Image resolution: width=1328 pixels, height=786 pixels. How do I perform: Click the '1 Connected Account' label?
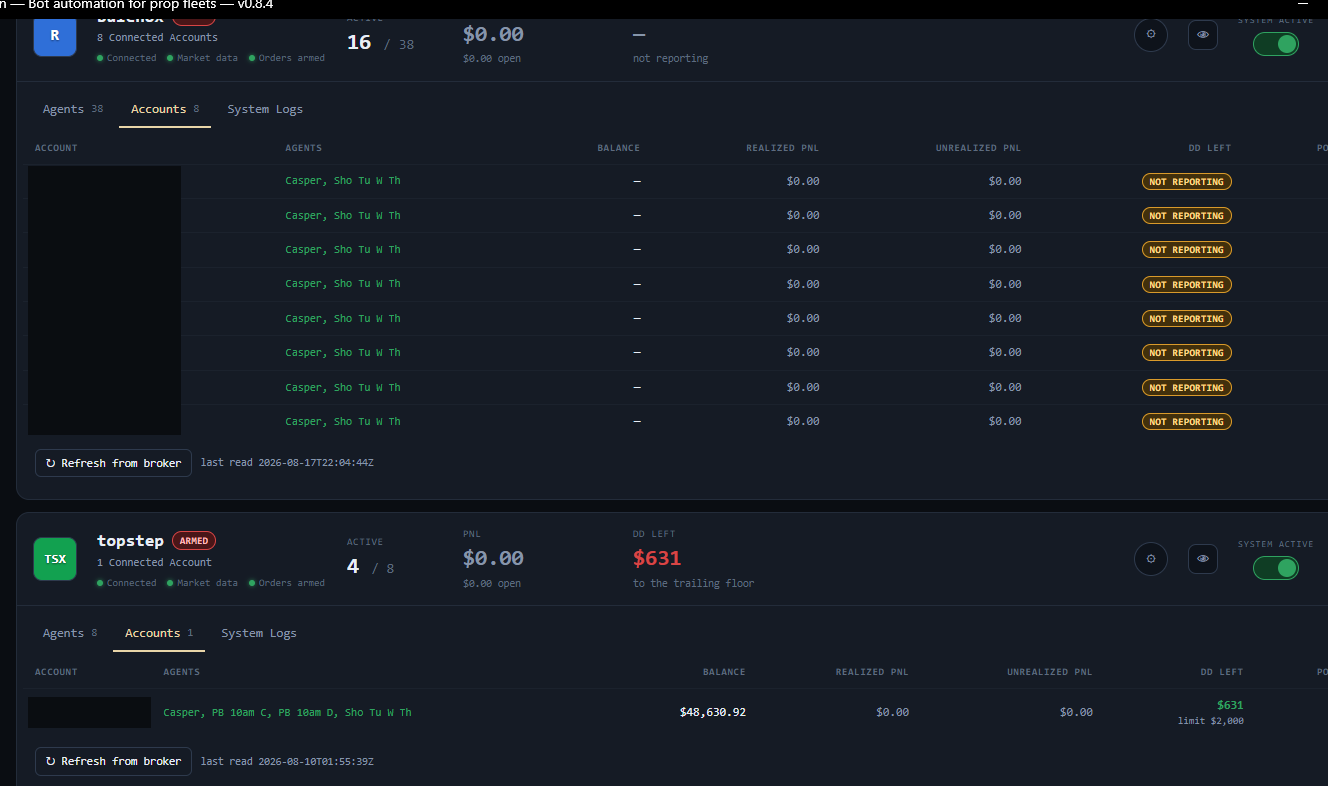tap(154, 562)
